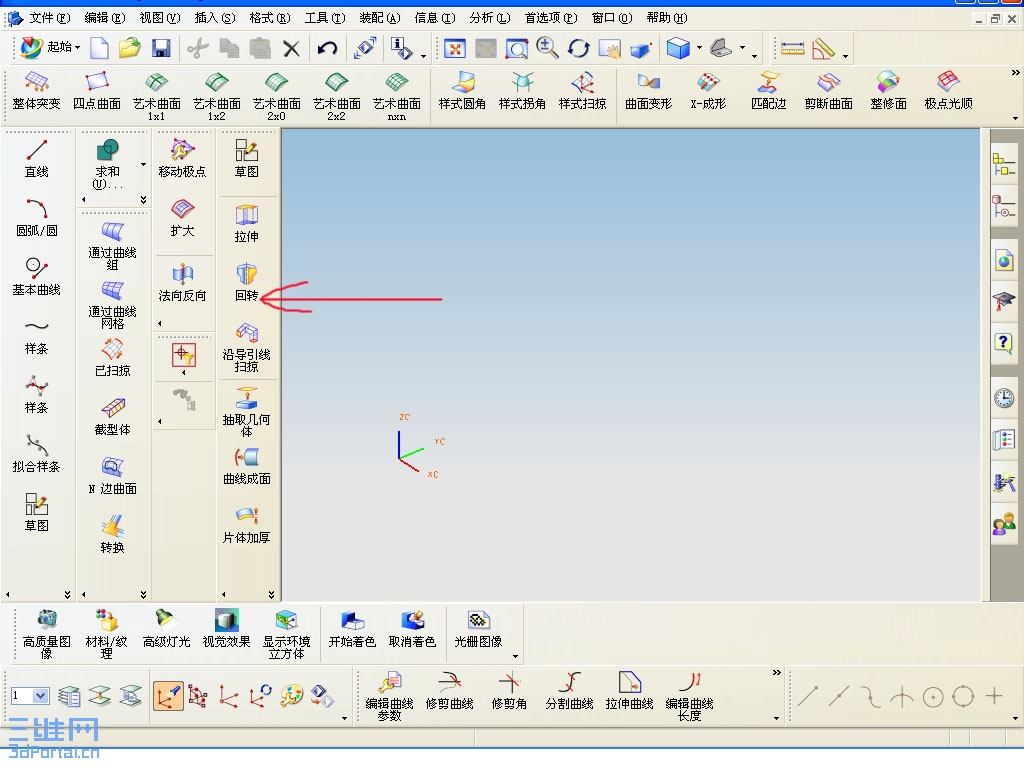
Task: Select 艺术曲面 1x1 tool
Action: point(157,97)
